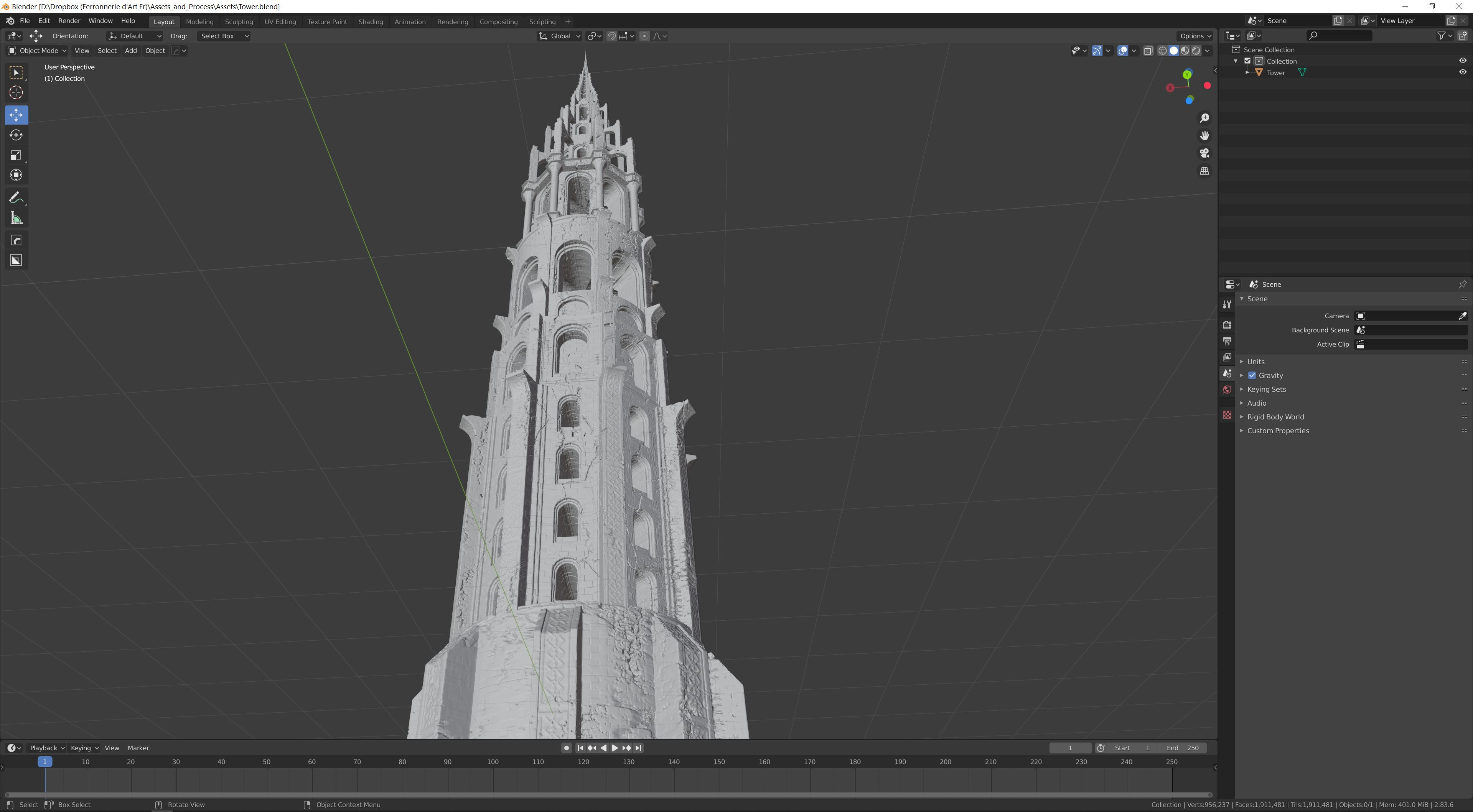This screenshot has width=1473, height=812.
Task: Open the Drag Select Box dropdown
Action: (224, 36)
